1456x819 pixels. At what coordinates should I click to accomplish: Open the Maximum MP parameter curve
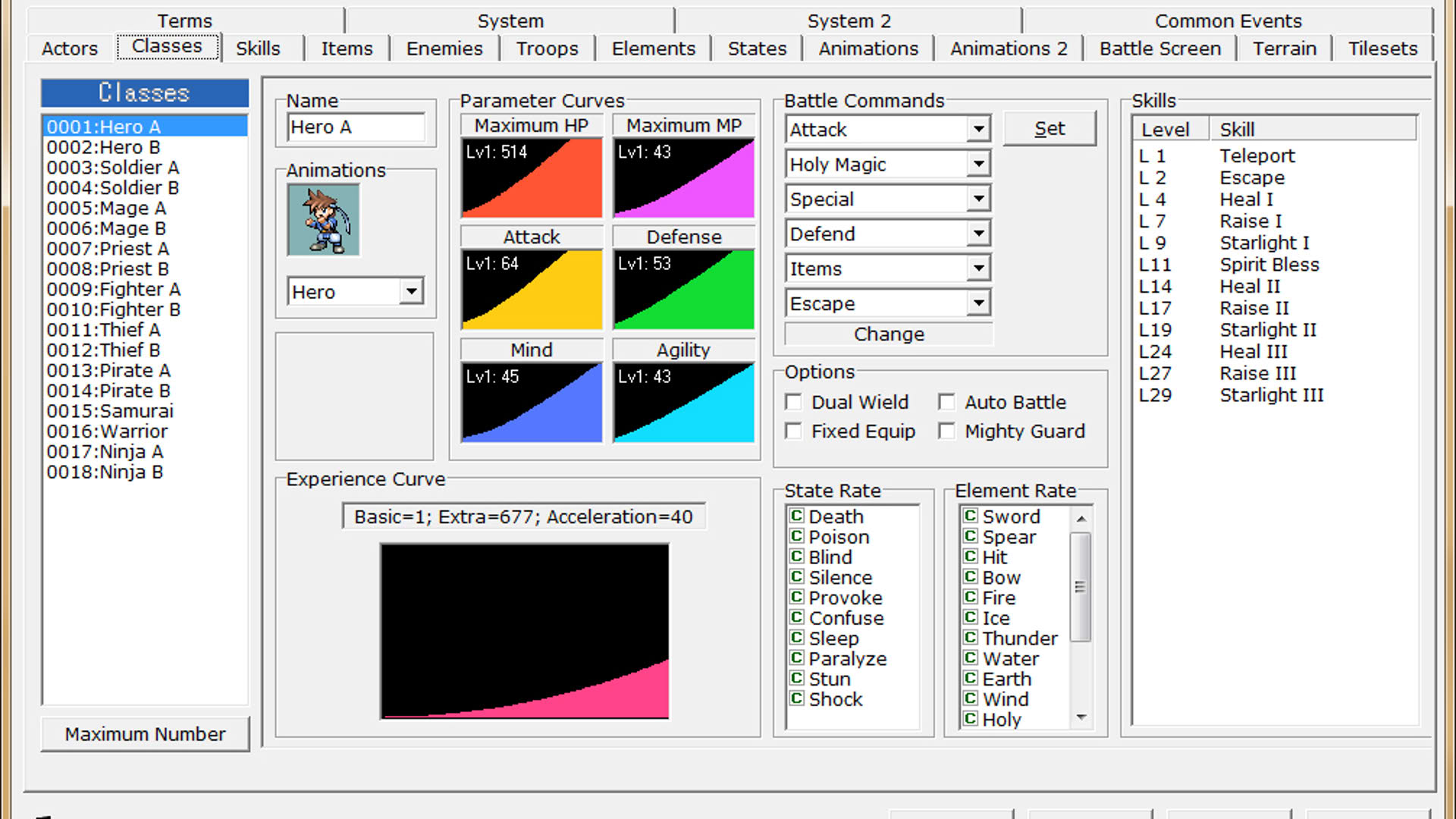684,178
